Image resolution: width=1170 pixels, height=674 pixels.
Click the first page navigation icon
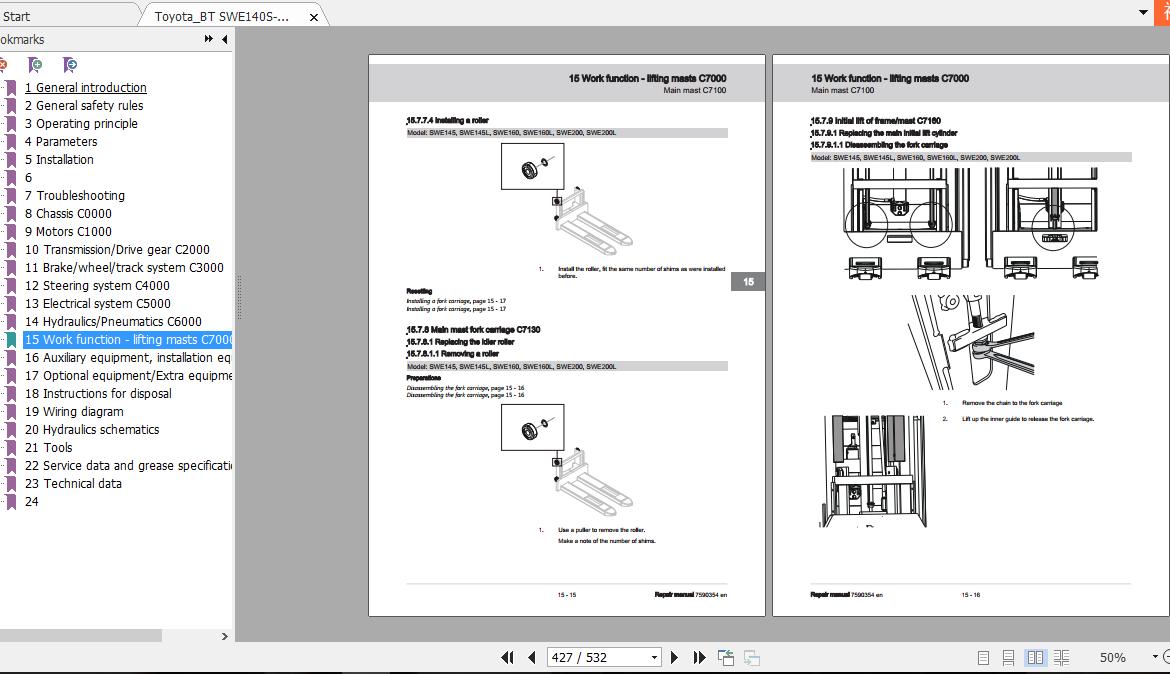508,657
